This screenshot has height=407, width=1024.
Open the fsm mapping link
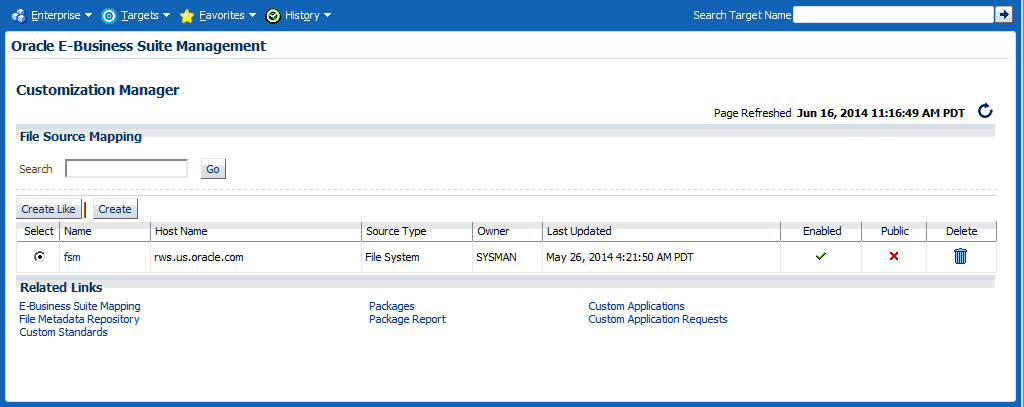72,257
